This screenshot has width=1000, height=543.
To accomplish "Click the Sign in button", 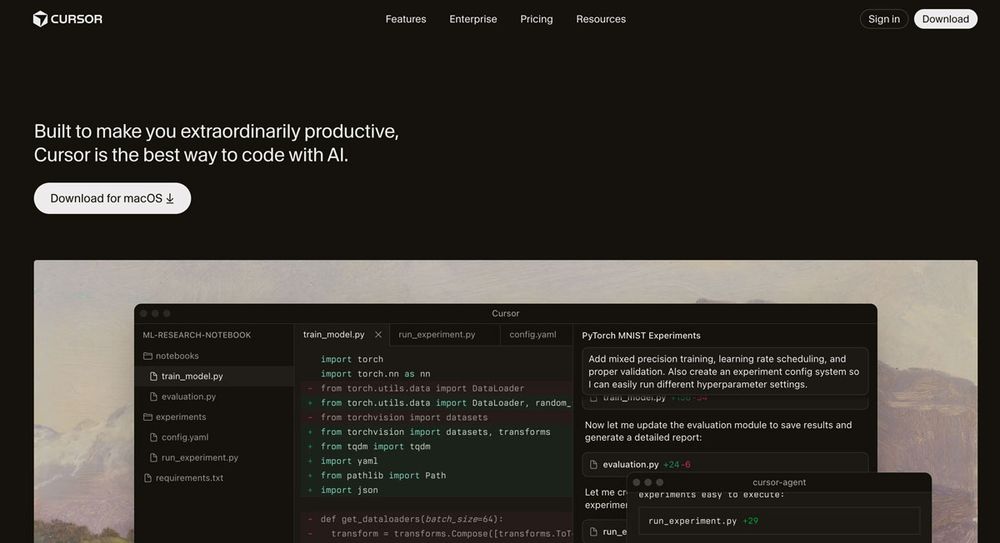I will tap(884, 19).
